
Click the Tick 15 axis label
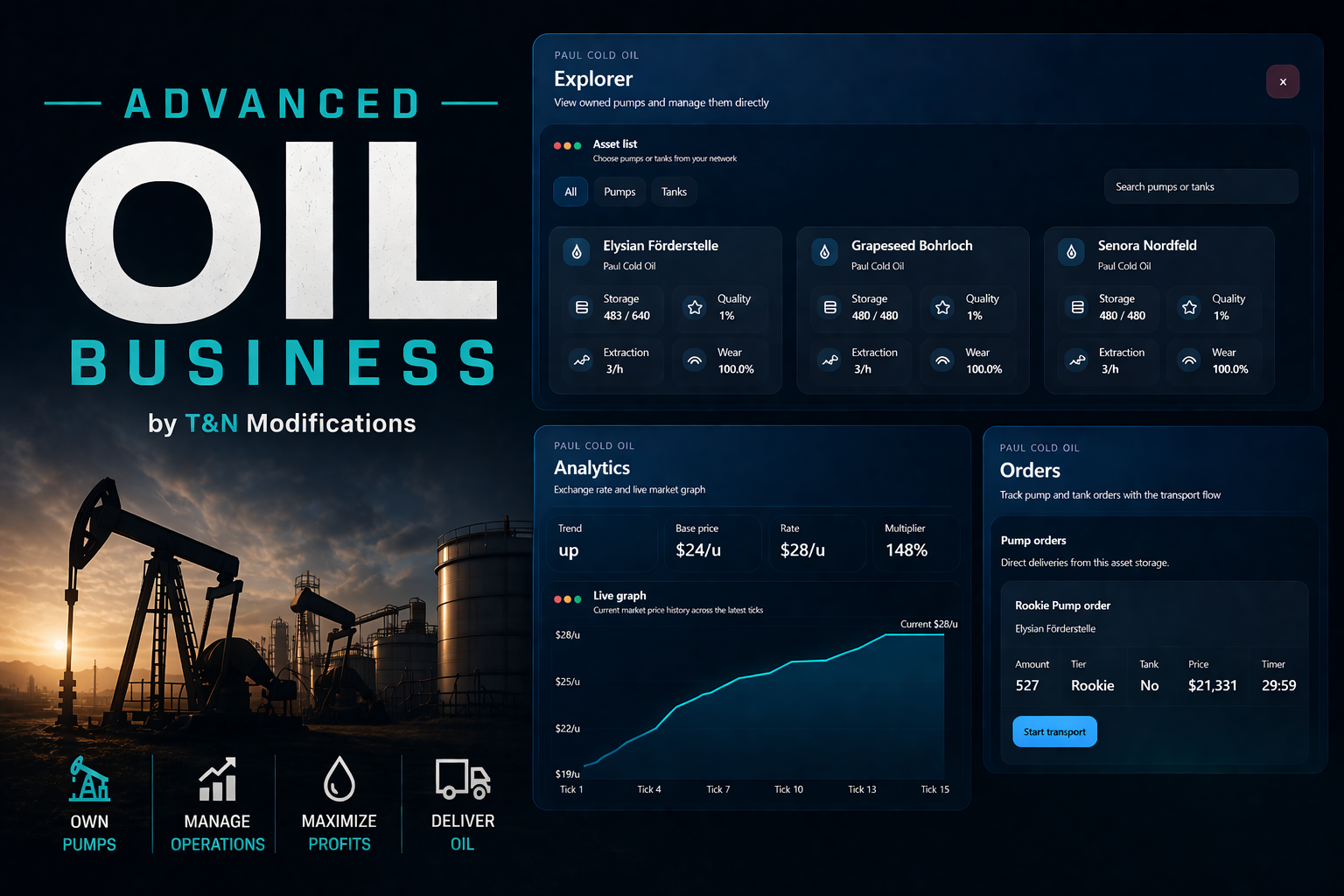coord(934,789)
